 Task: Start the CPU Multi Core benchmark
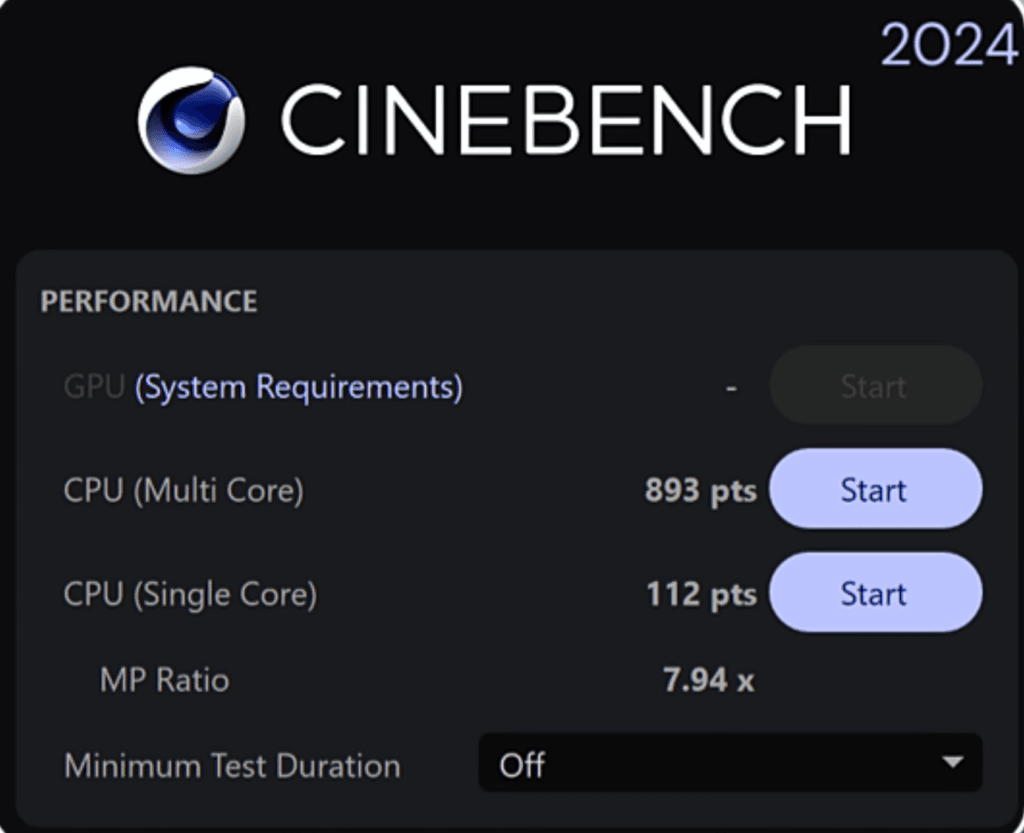click(875, 490)
